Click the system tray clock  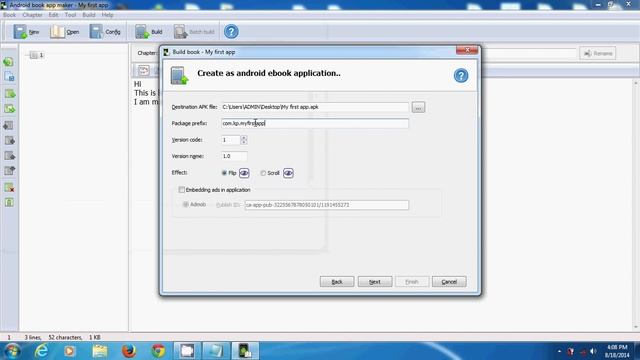pyautogui.click(x=617, y=351)
